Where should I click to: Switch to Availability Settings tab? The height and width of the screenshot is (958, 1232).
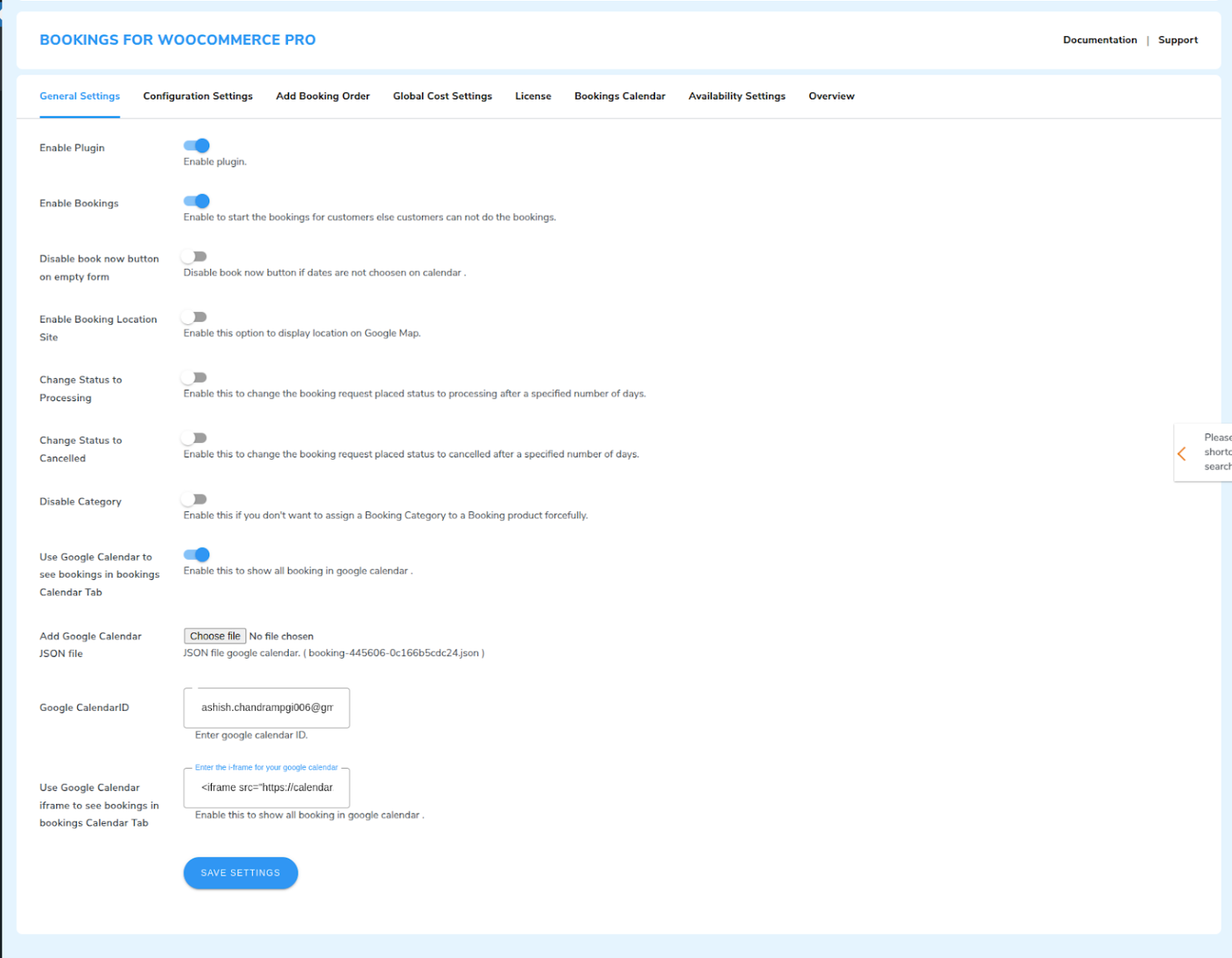tap(736, 96)
